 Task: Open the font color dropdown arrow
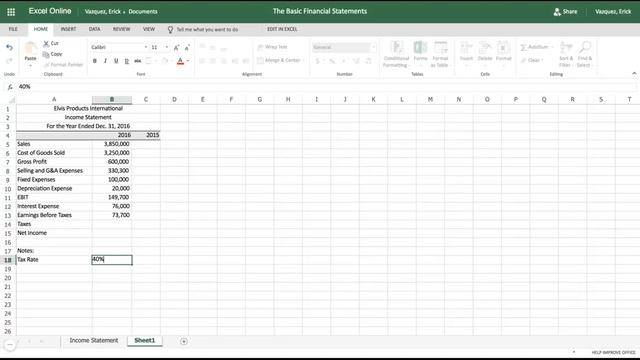pyautogui.click(x=188, y=61)
